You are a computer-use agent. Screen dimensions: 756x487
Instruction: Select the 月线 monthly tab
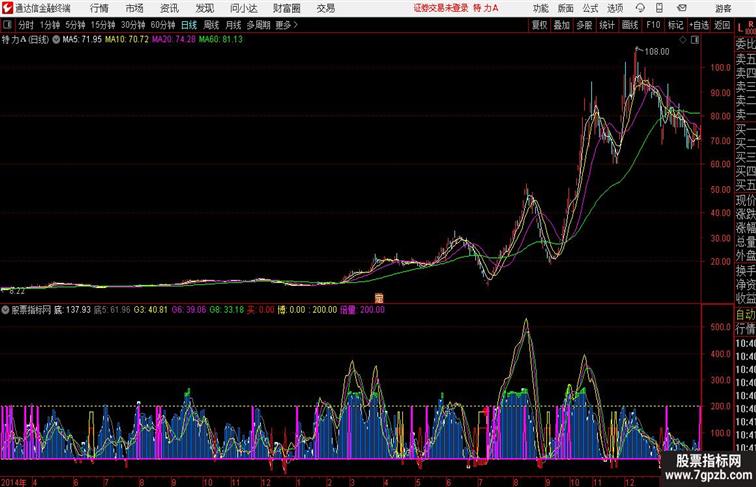pyautogui.click(x=233, y=25)
